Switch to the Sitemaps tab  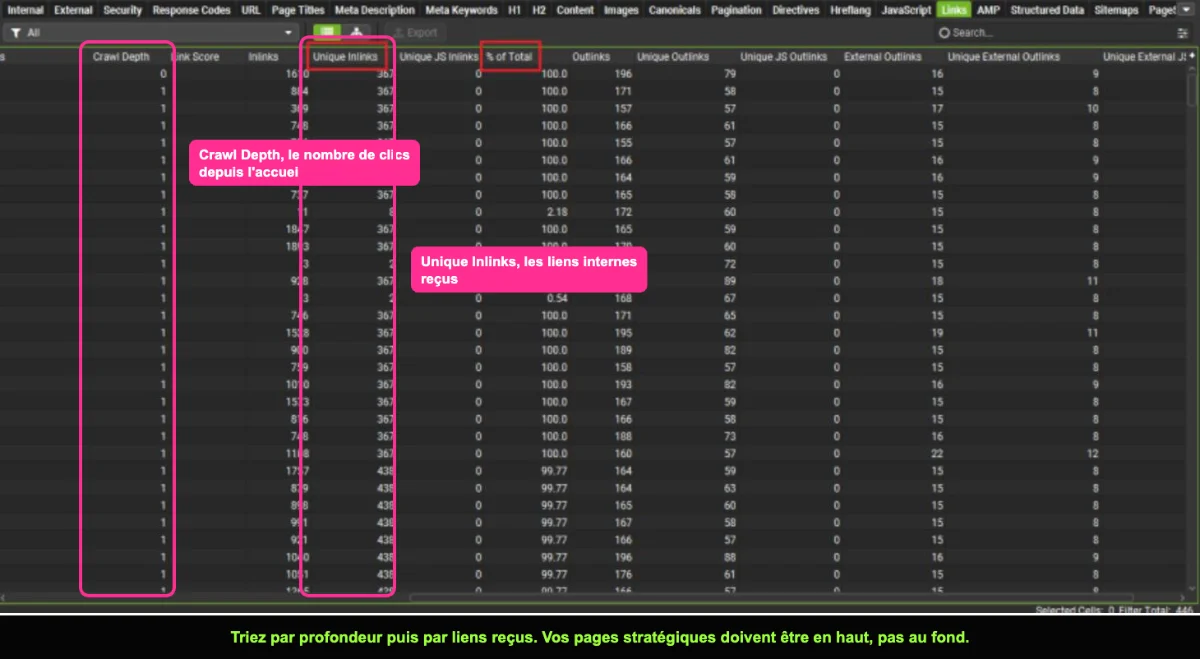tap(1116, 10)
